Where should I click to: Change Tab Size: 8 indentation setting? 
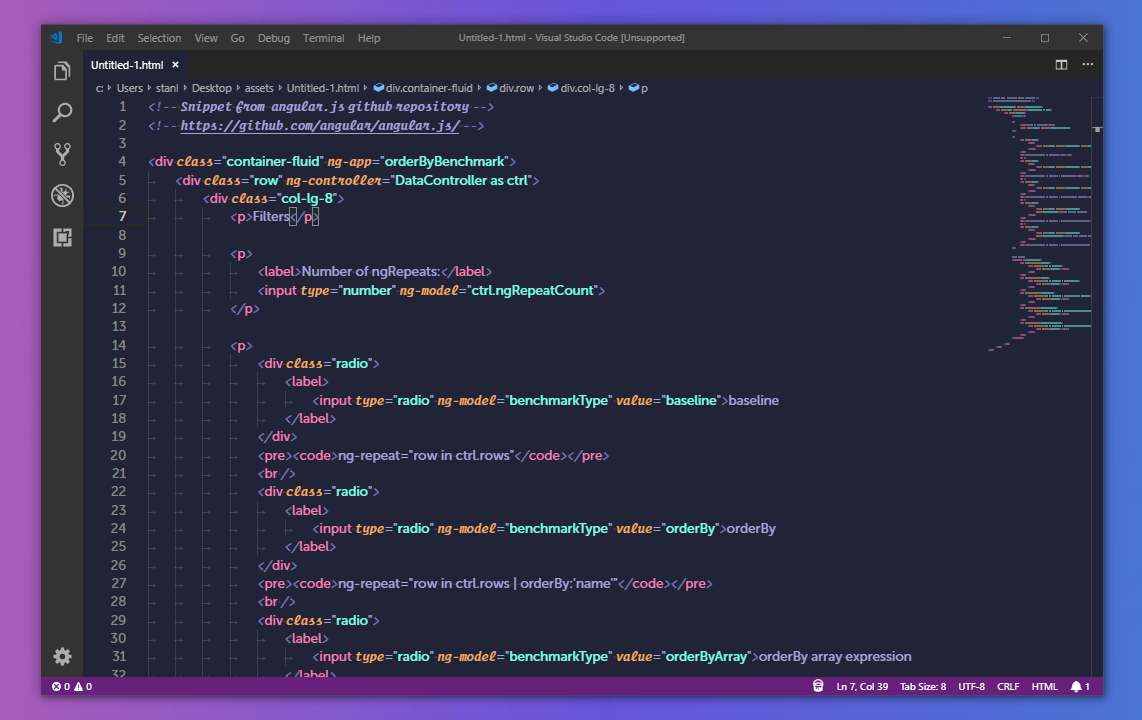click(923, 687)
